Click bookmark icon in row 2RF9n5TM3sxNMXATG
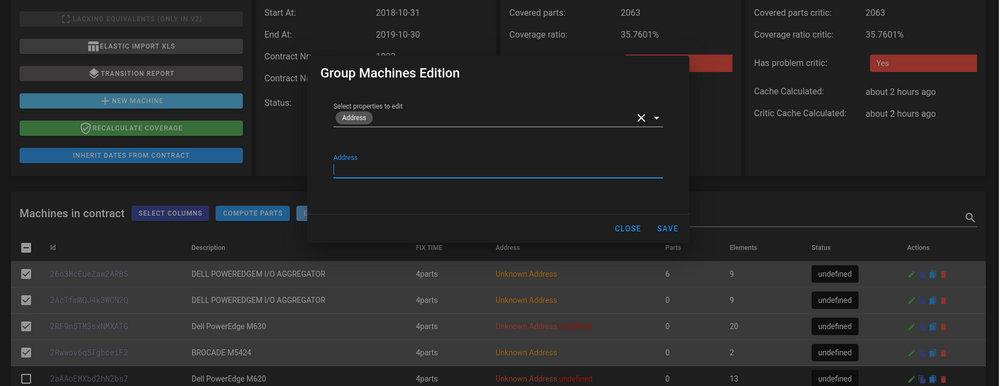Screen dimensions: 1000x386 click(x=932, y=327)
